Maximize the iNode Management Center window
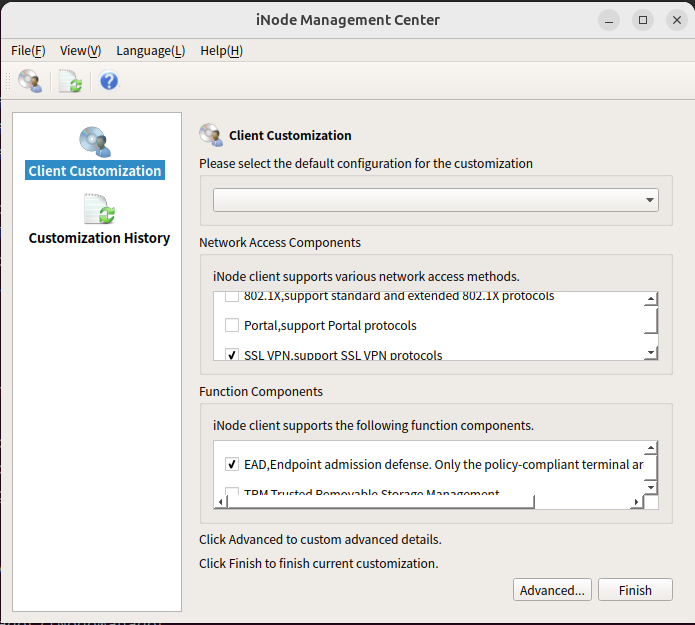 coord(643,20)
